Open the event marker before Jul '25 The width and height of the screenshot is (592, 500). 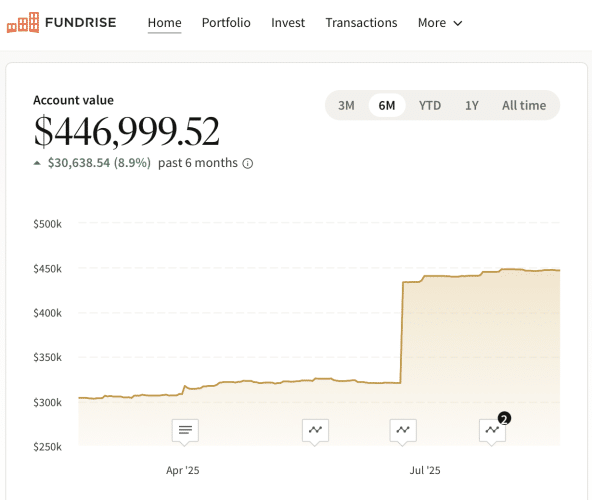point(403,431)
